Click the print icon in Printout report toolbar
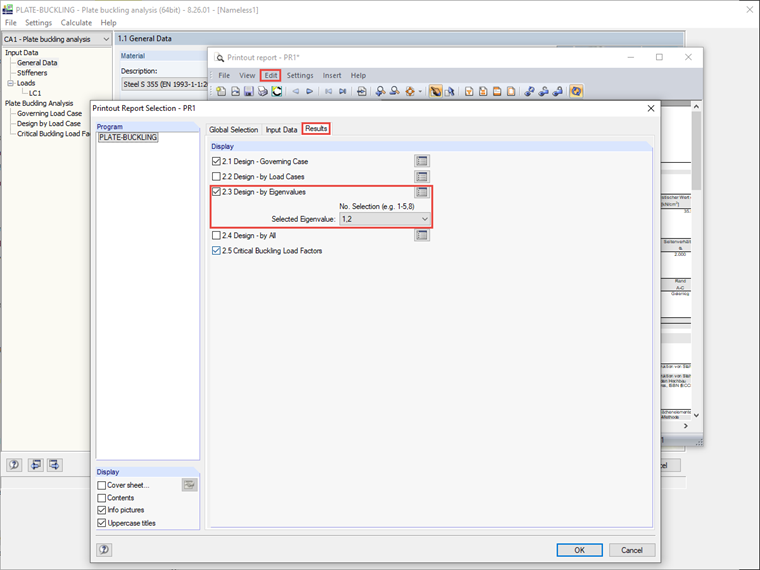This screenshot has height=570, width=760. (263, 91)
